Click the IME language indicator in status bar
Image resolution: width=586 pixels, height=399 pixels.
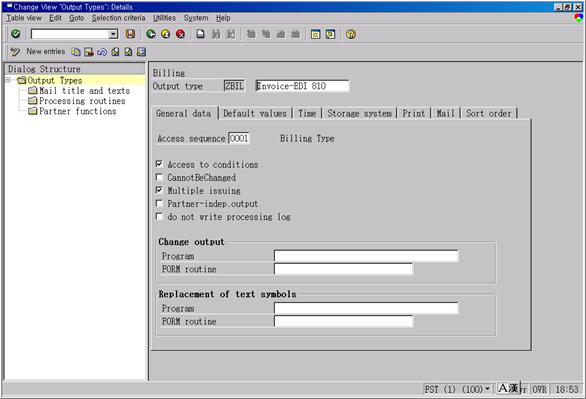click(508, 388)
